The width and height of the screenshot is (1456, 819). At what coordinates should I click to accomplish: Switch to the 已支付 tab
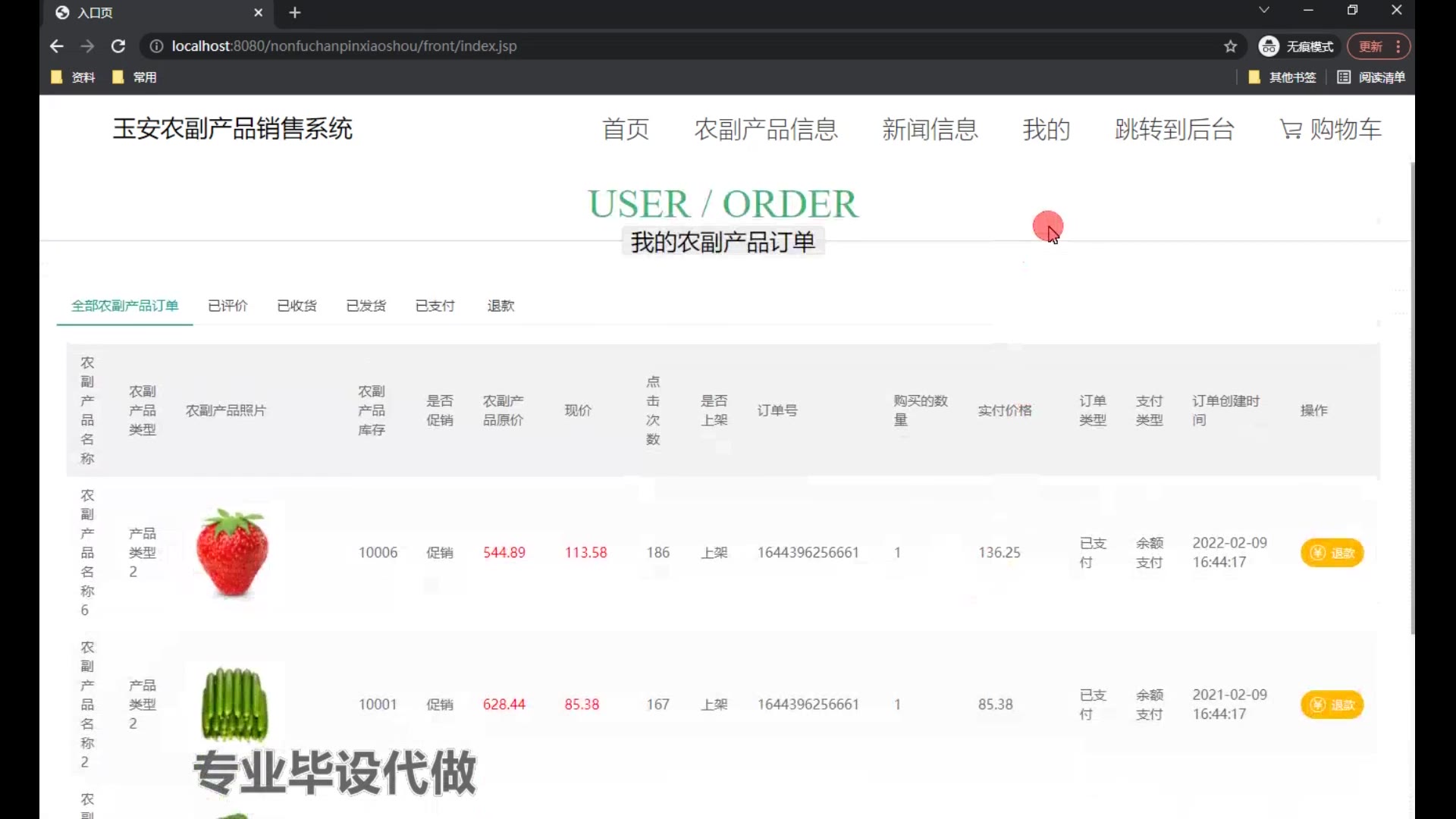435,306
